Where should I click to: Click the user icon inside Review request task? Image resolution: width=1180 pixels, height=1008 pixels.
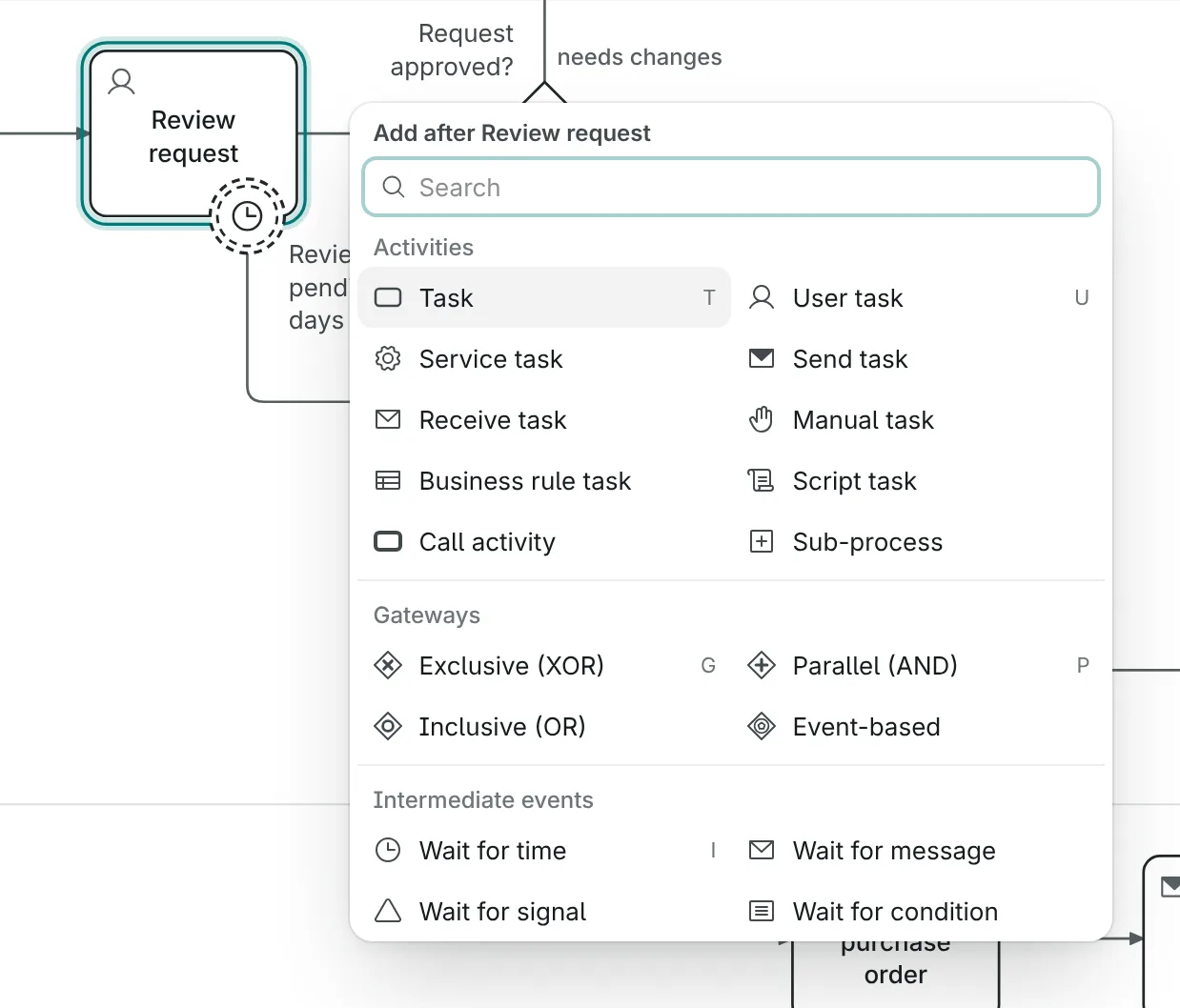coord(121,81)
